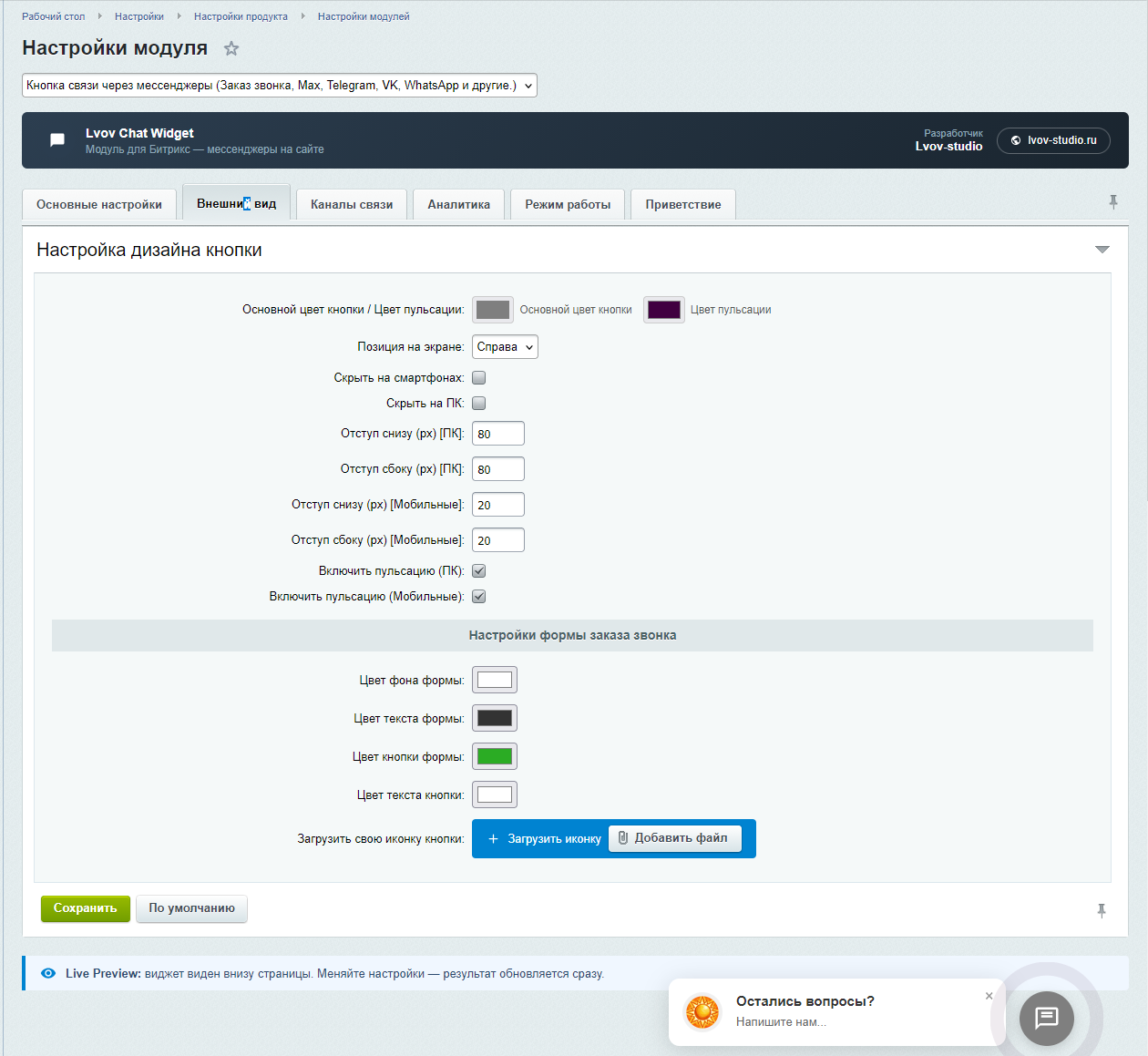Click the paperclip Добавить файл attachment icon
The height and width of the screenshot is (1056, 1148).
coord(623,838)
